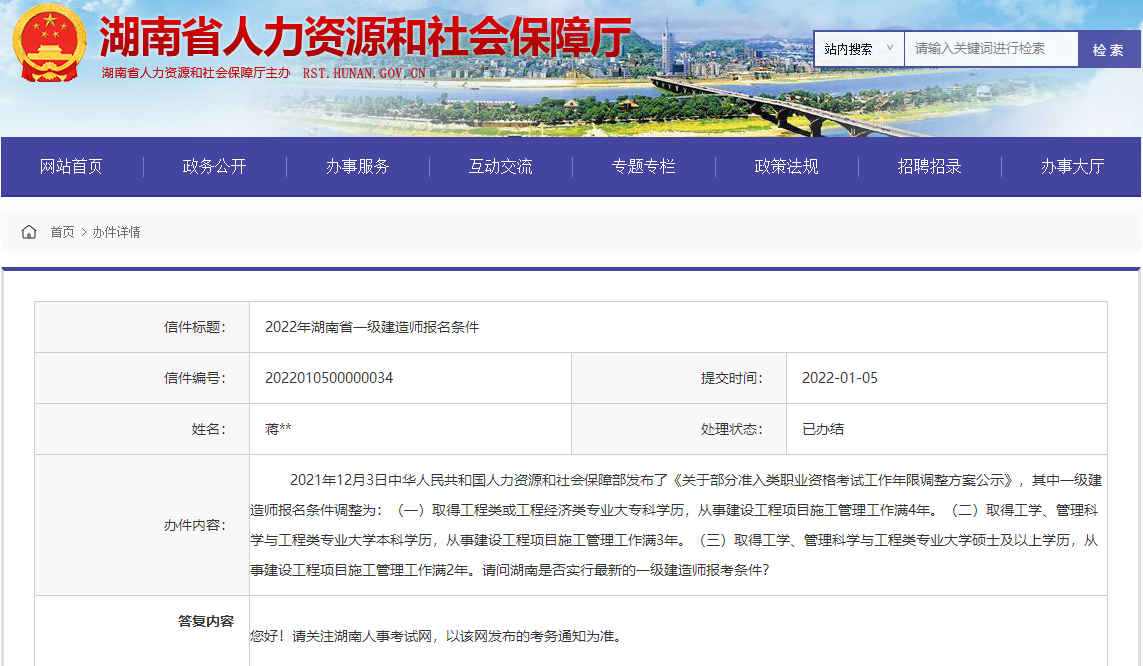Open the 办事大厅 navigation item
1143x666 pixels.
[1072, 166]
